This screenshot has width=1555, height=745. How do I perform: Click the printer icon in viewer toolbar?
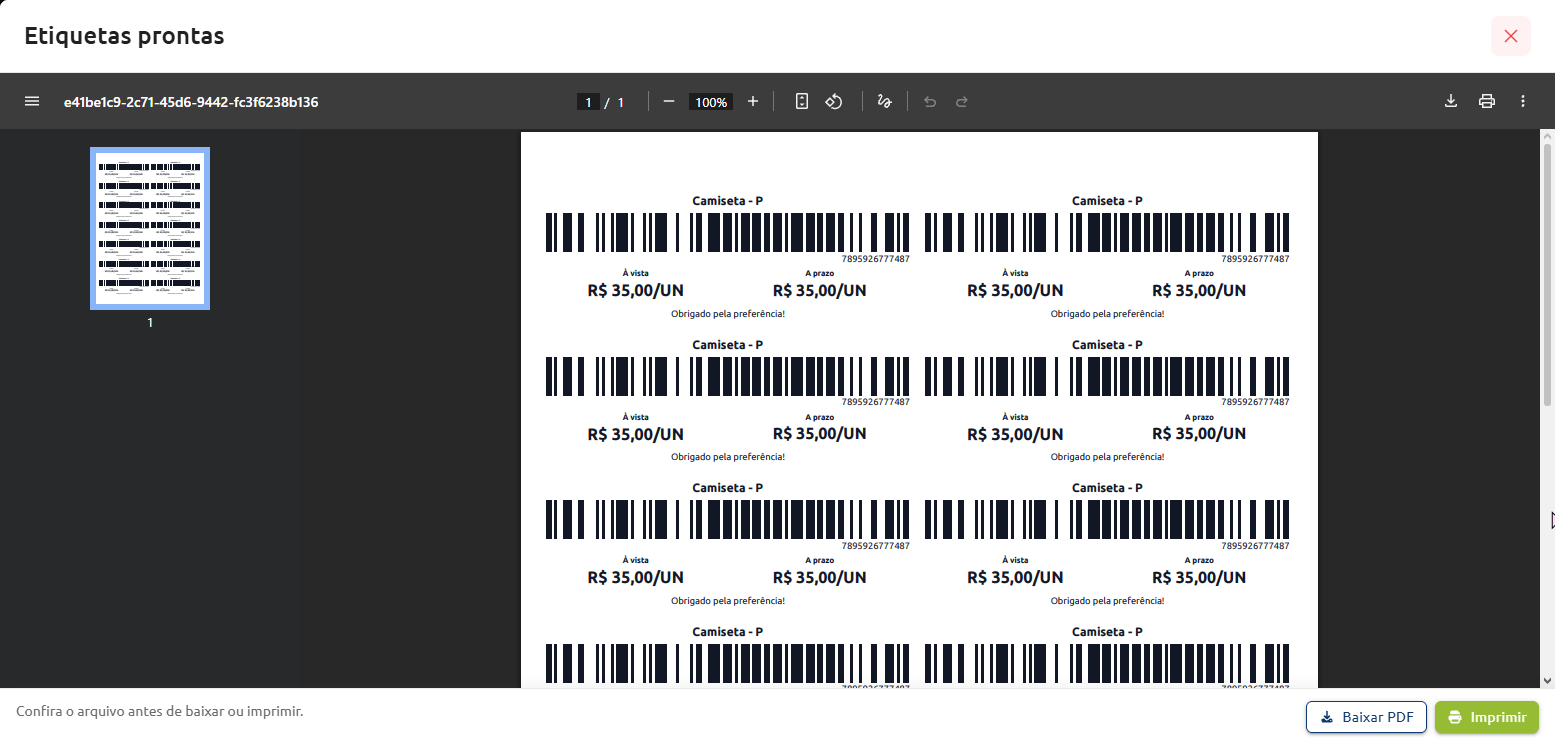click(x=1487, y=101)
